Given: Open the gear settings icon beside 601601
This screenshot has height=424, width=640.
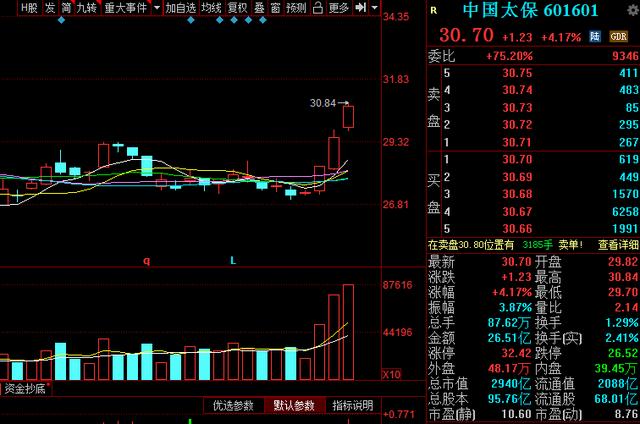Looking at the screenshot, I should 634,10.
